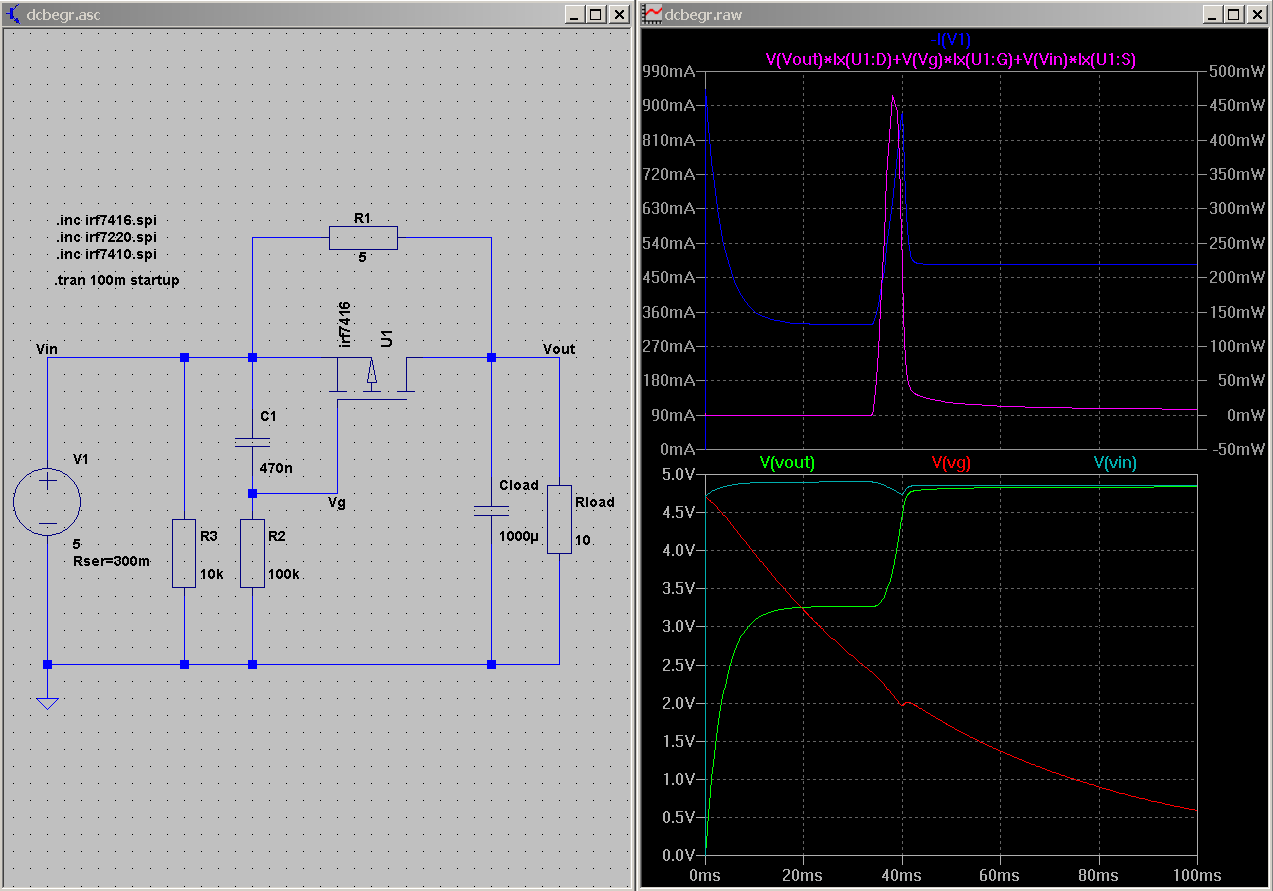This screenshot has height=891, width=1273.
Task: Minimize the dcbegr.asc schematic window
Action: (574, 14)
